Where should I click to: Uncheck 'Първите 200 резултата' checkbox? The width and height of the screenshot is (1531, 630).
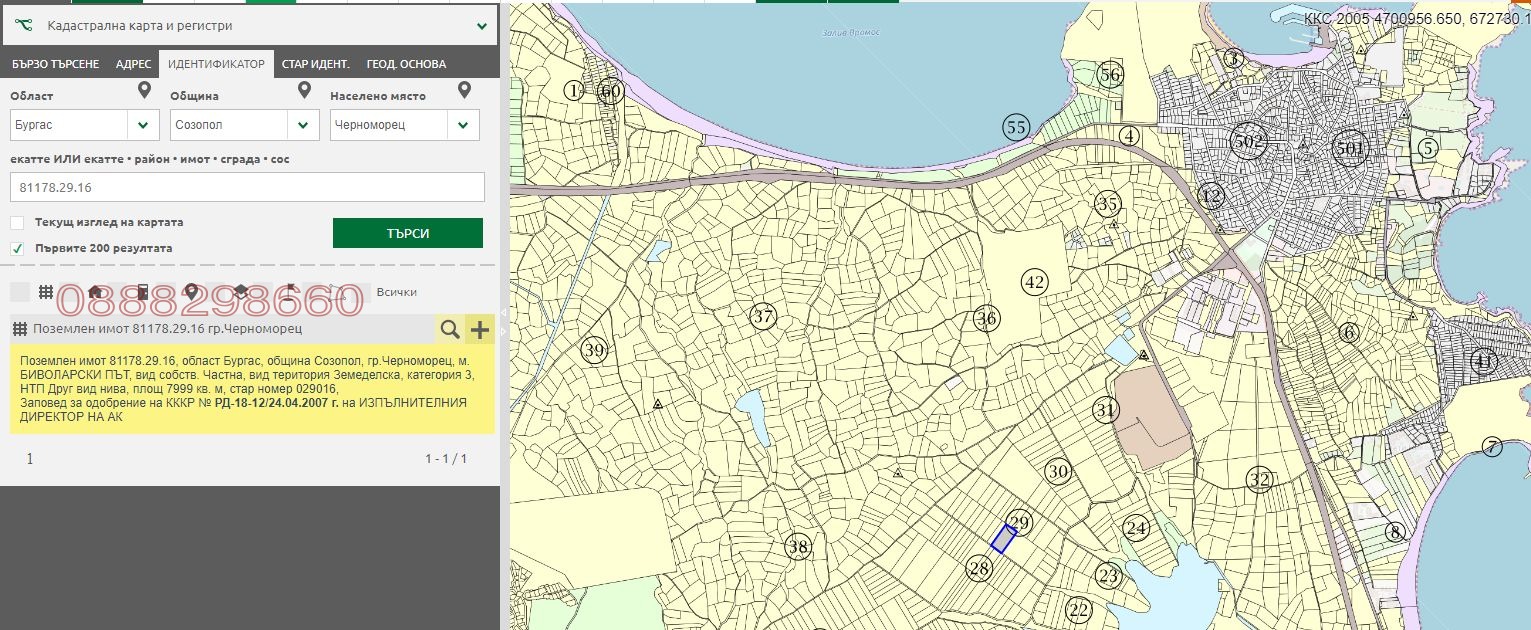18,248
